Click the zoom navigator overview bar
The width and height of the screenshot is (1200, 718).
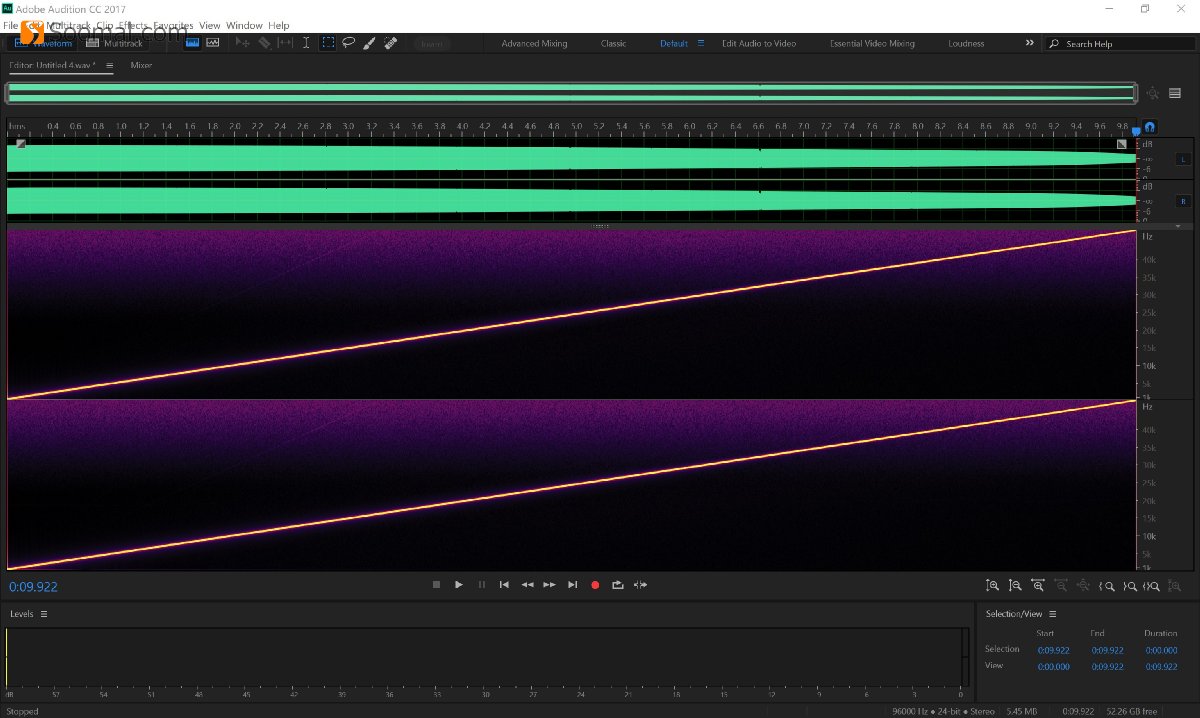570,93
